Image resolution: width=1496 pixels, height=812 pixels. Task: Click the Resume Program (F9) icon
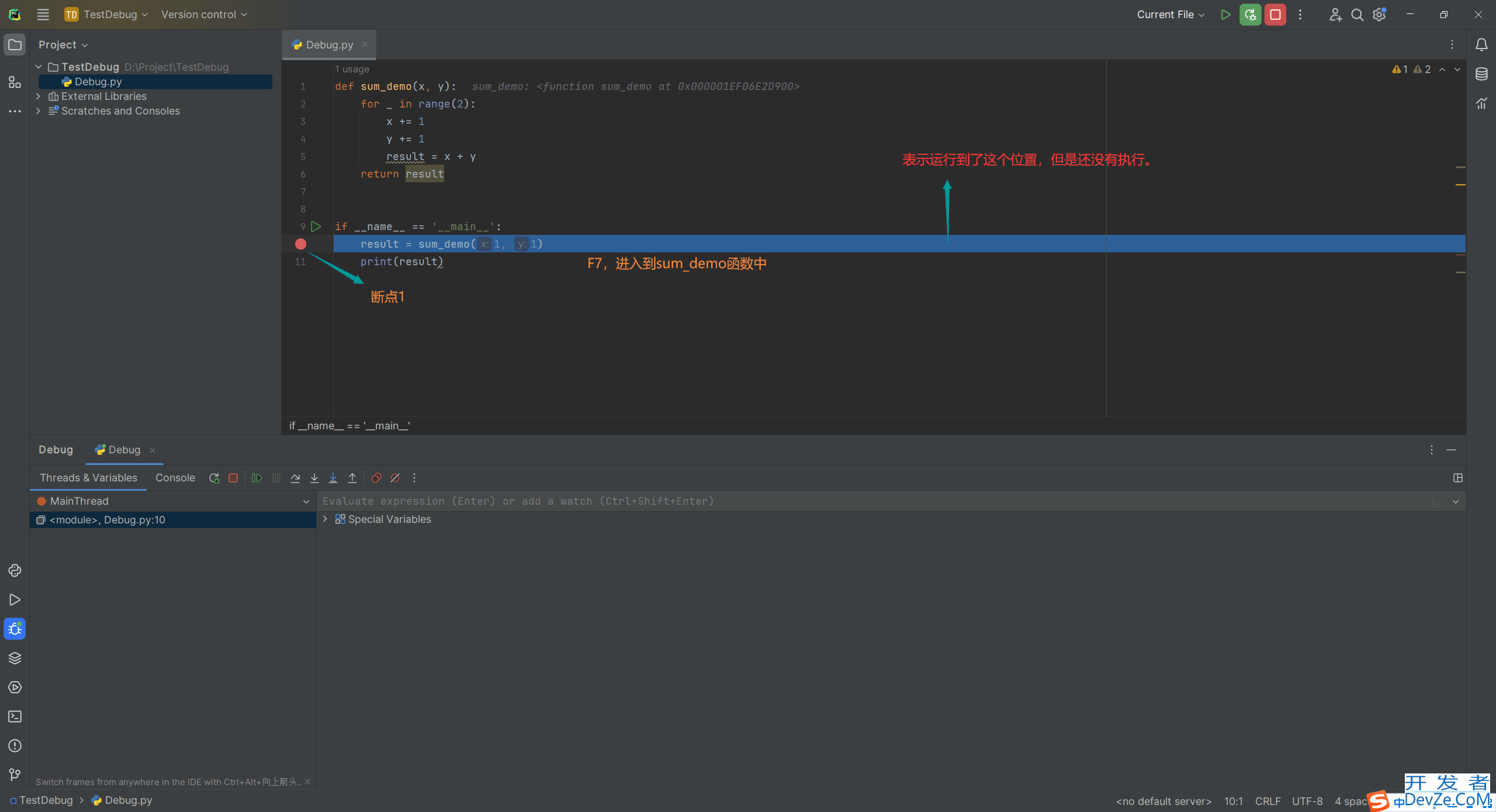256,478
